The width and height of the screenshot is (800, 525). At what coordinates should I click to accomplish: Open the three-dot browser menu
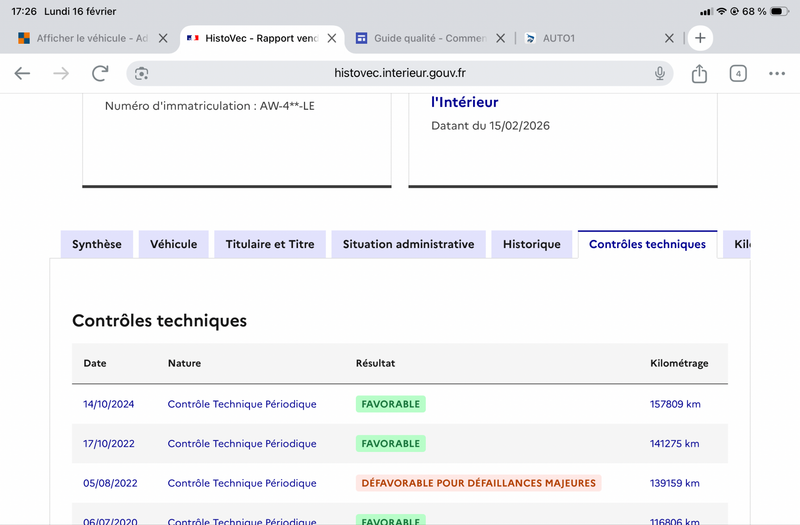coord(777,73)
